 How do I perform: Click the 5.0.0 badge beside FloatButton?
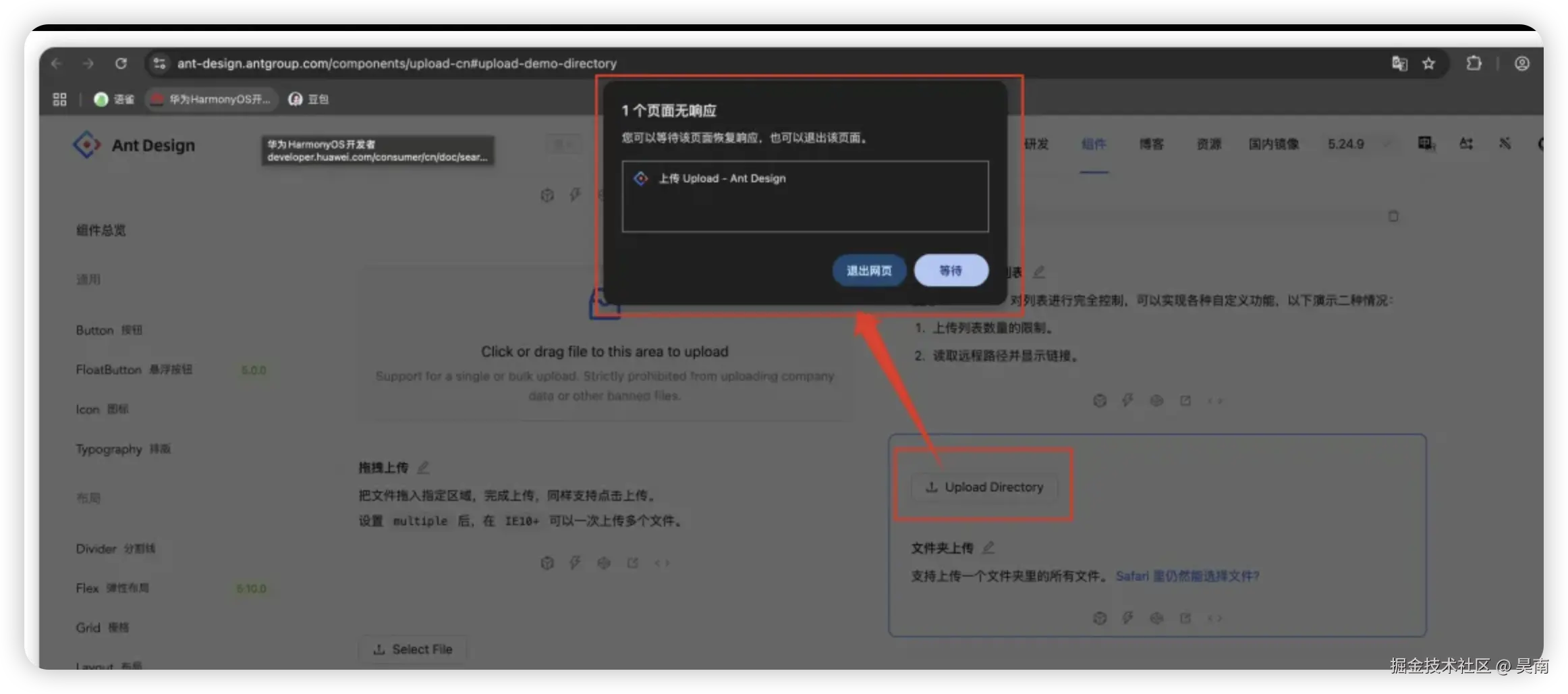(x=254, y=370)
